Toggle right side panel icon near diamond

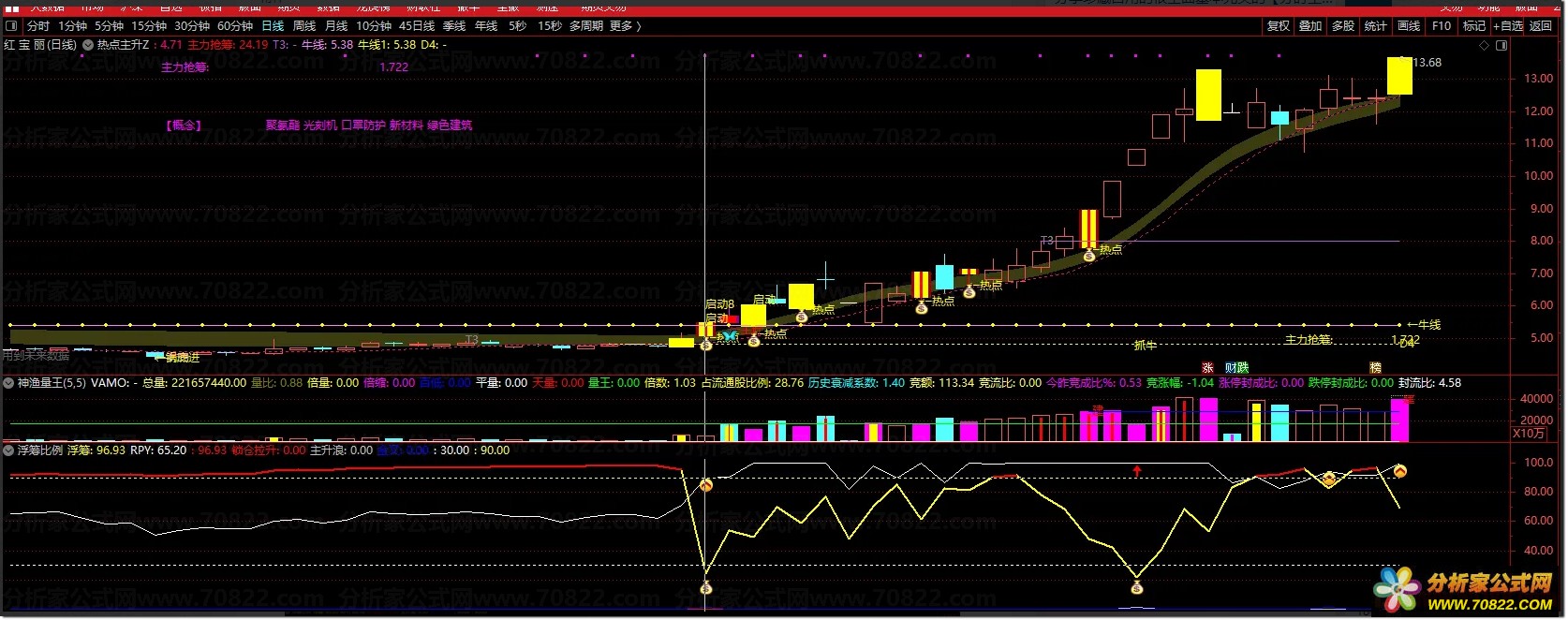point(1502,44)
